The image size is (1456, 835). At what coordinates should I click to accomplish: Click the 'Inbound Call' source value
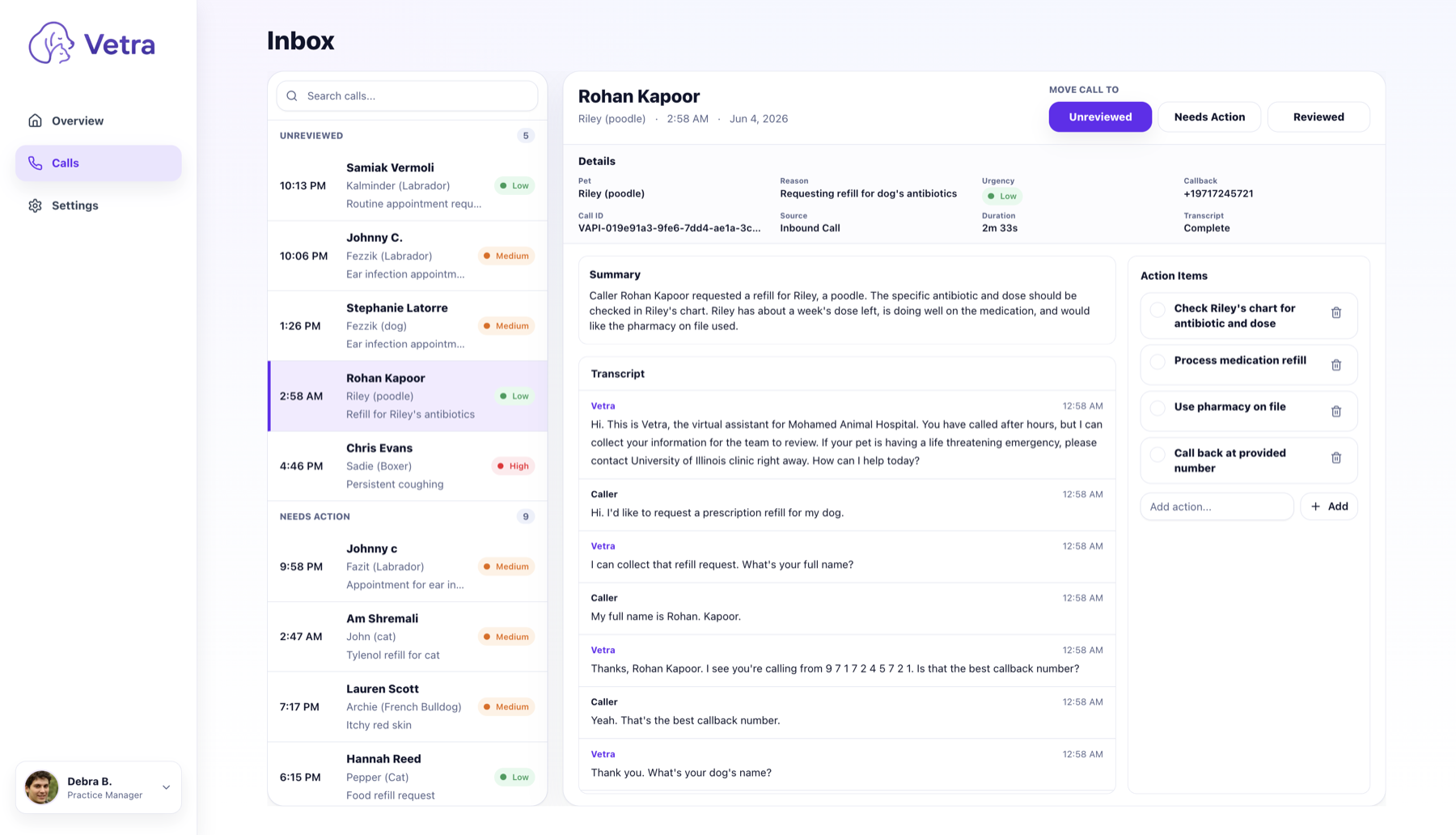(x=810, y=228)
